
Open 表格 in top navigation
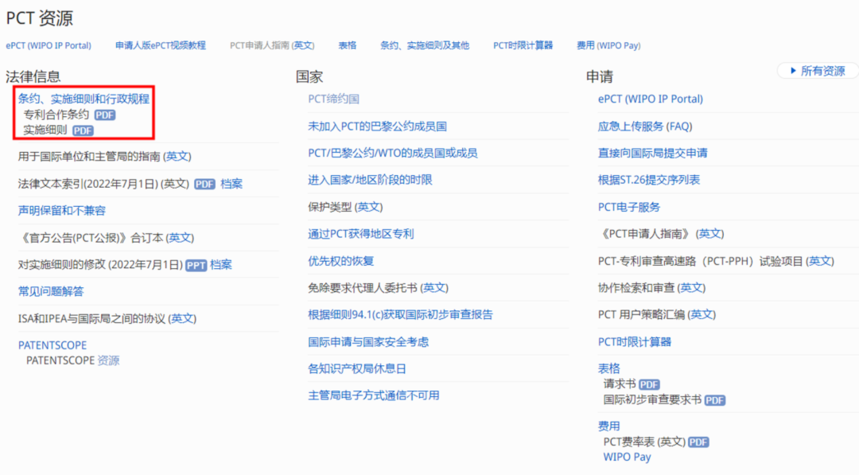click(347, 45)
